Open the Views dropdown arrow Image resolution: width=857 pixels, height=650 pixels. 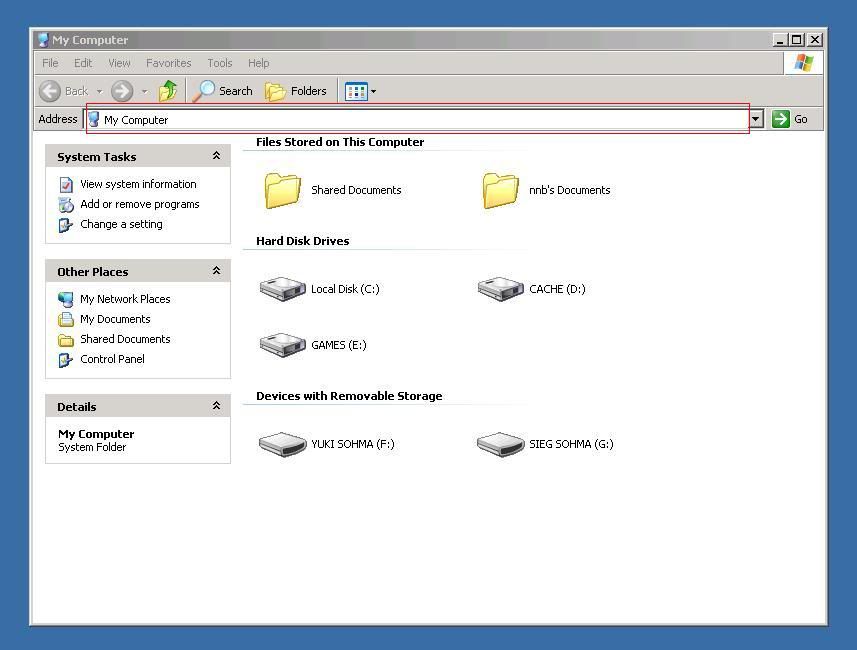click(x=373, y=91)
